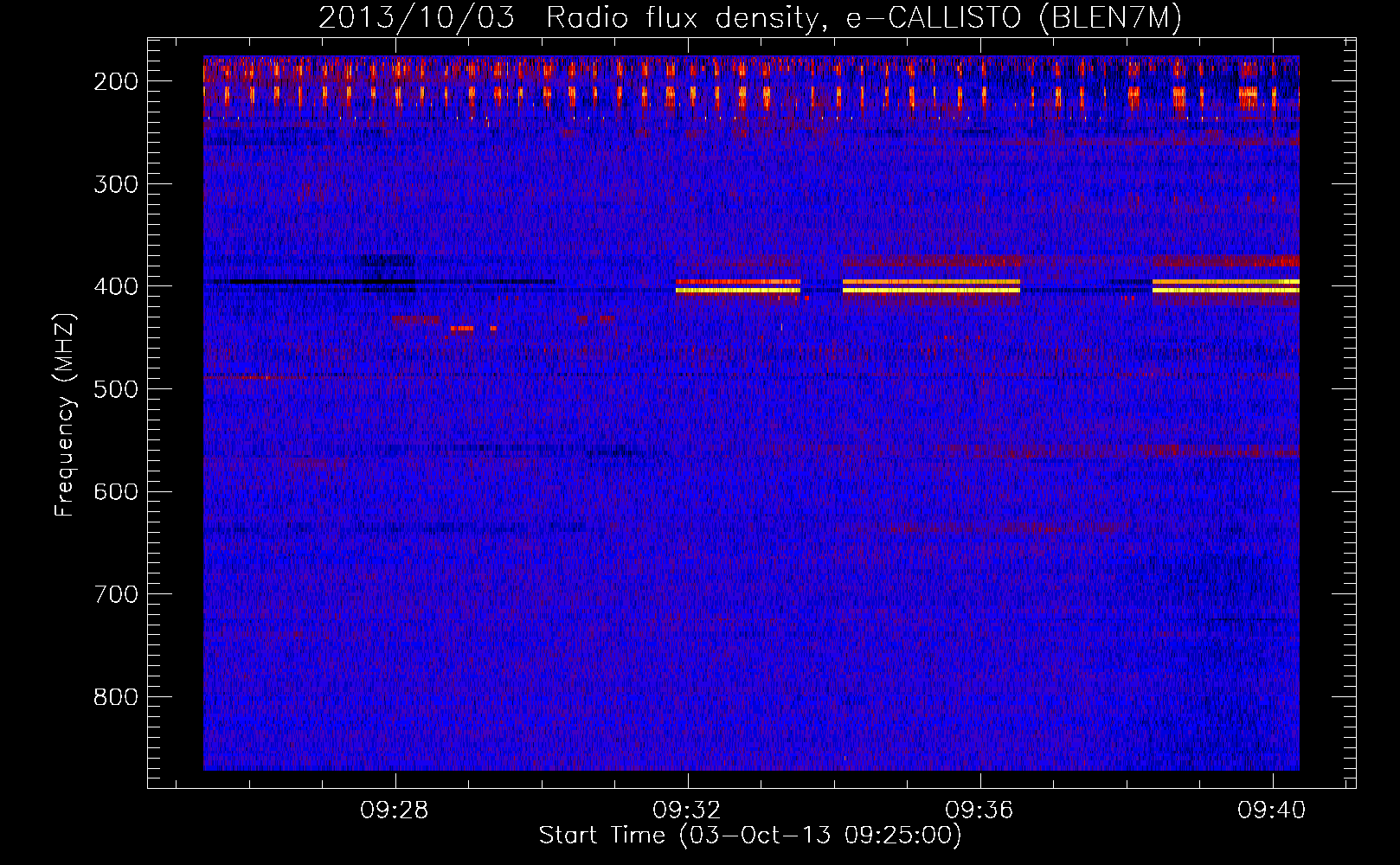Click the 'e-CALLISTO (BLEN7M)' station text in title
The height and width of the screenshot is (865, 1400).
click(x=1013, y=18)
